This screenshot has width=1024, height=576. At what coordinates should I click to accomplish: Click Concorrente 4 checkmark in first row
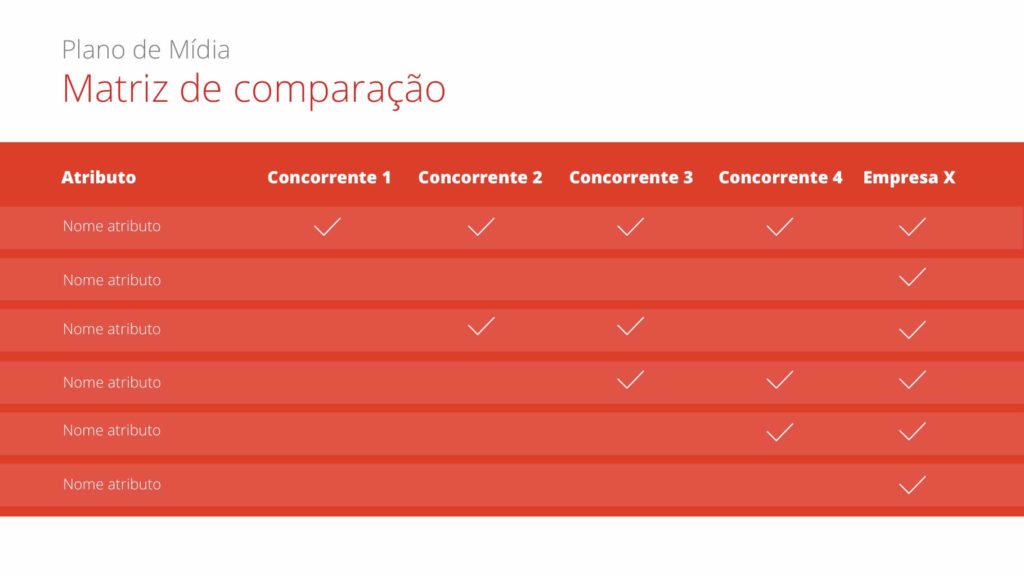[x=779, y=227]
